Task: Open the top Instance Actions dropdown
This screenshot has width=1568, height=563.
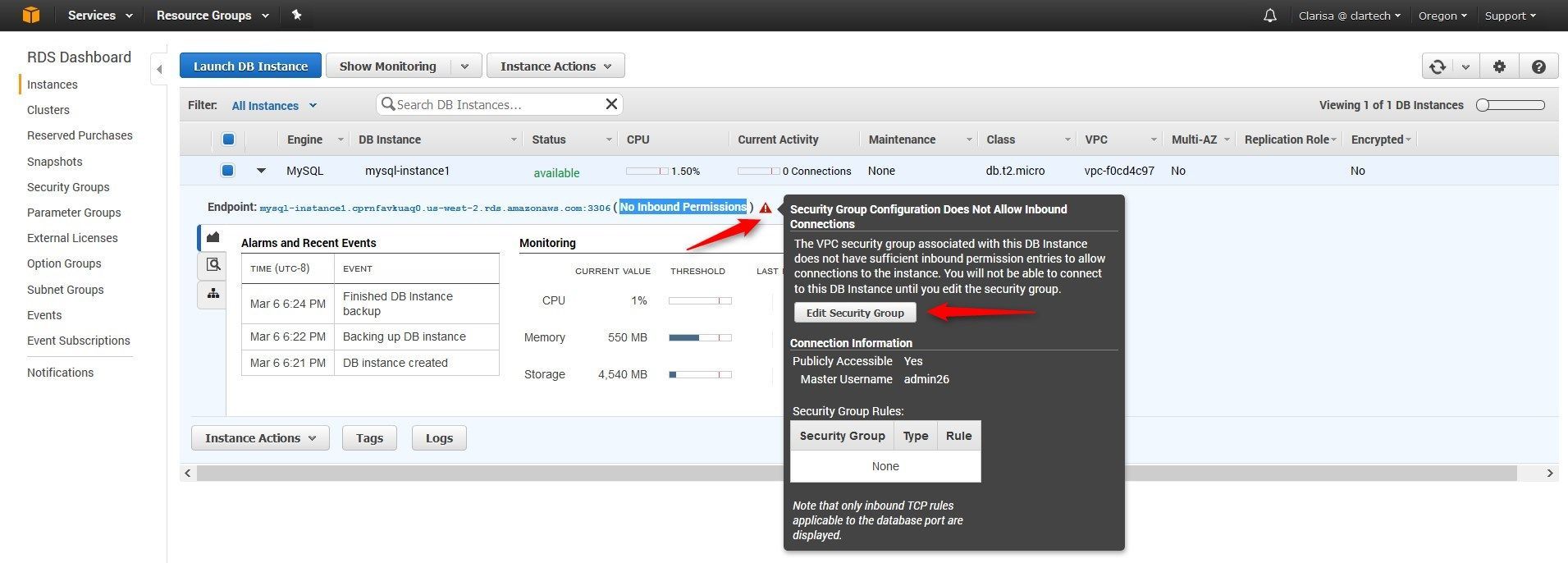Action: point(555,66)
